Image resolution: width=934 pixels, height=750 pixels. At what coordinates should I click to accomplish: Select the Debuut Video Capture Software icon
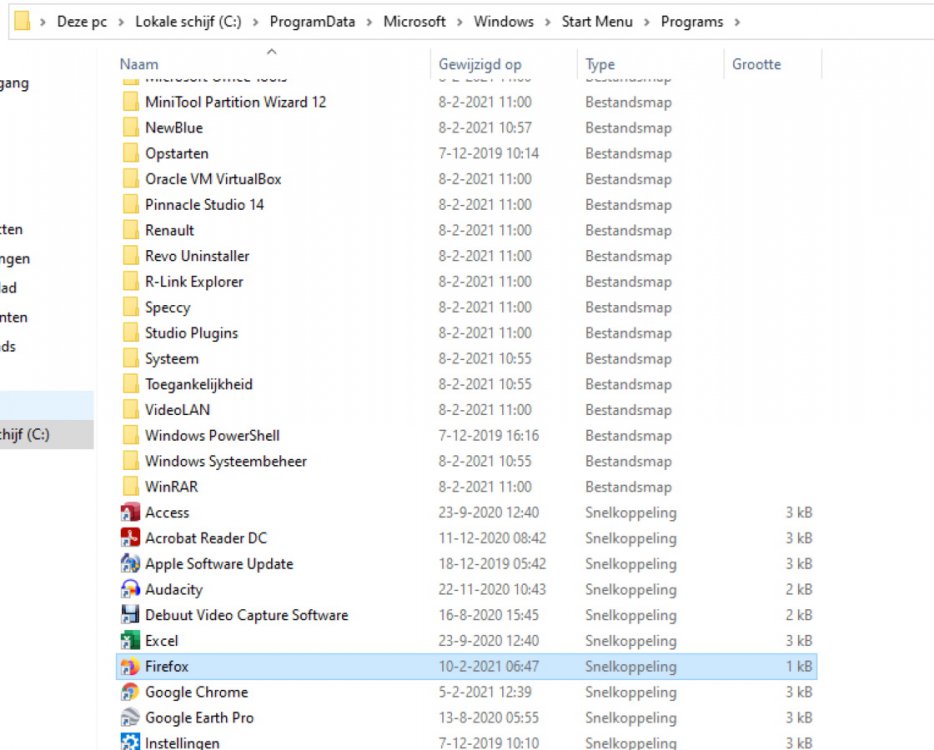tap(130, 615)
